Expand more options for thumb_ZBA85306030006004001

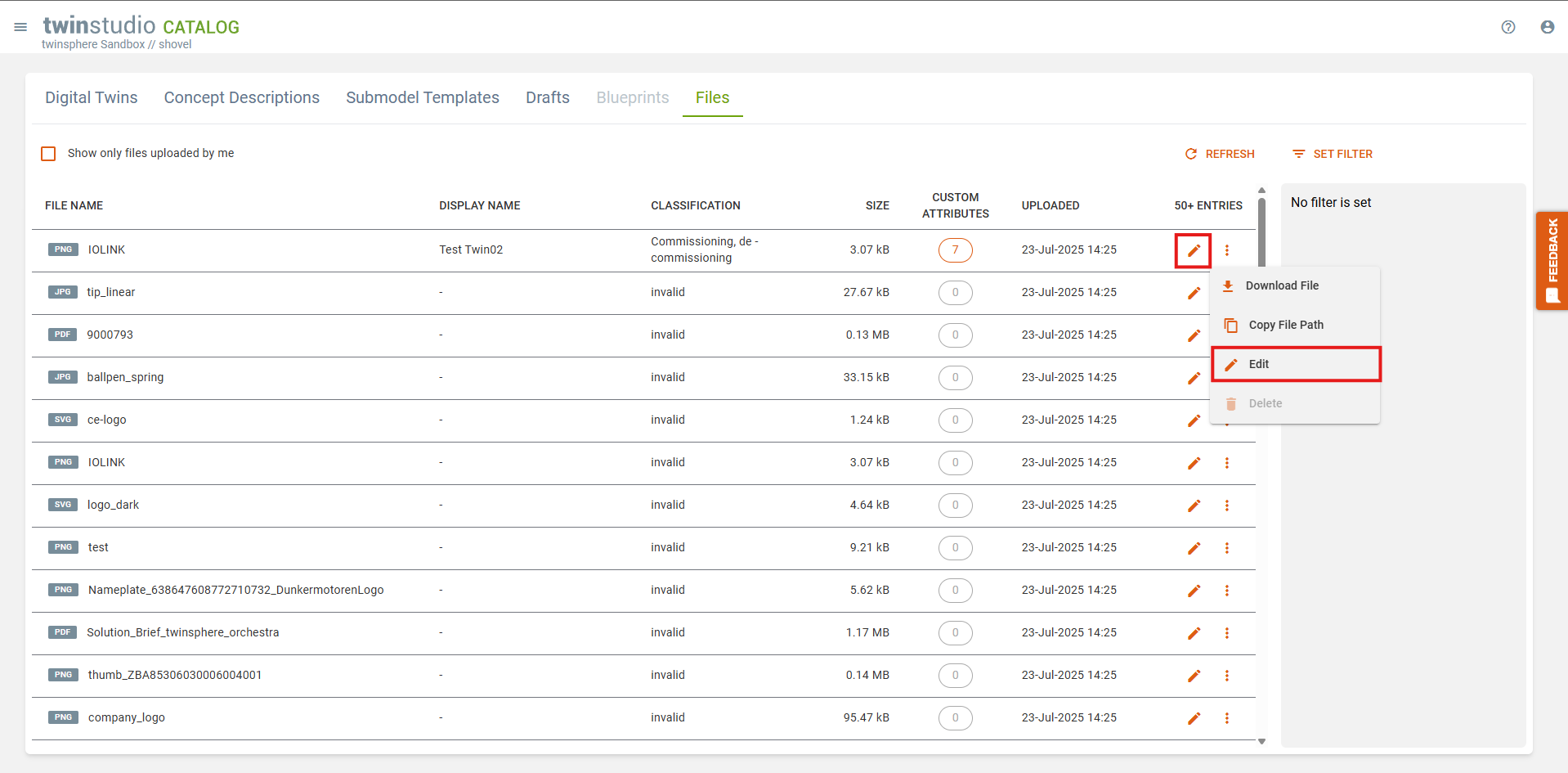click(1226, 676)
